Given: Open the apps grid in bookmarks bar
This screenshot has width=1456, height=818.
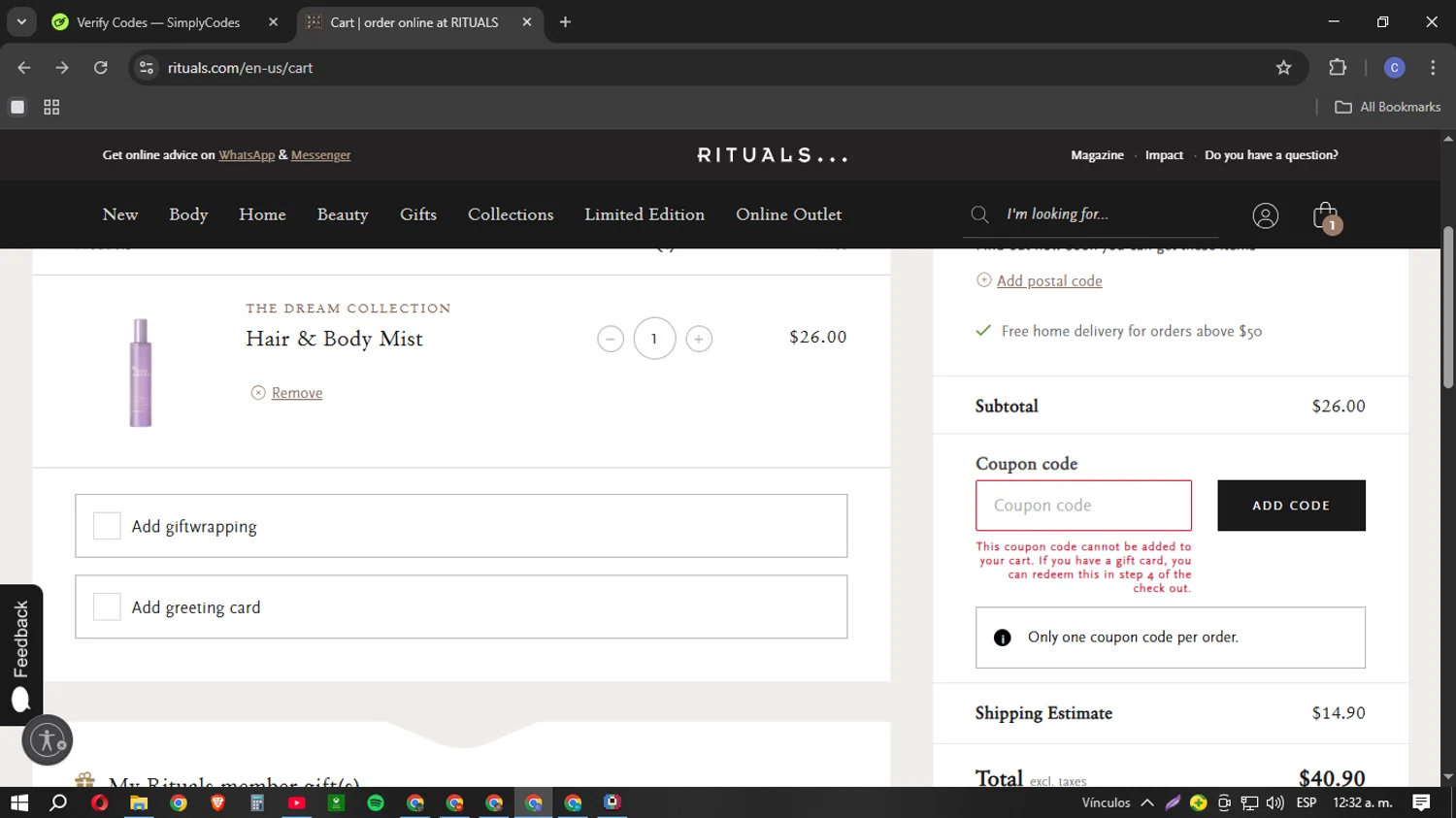Looking at the screenshot, I should click(x=51, y=107).
